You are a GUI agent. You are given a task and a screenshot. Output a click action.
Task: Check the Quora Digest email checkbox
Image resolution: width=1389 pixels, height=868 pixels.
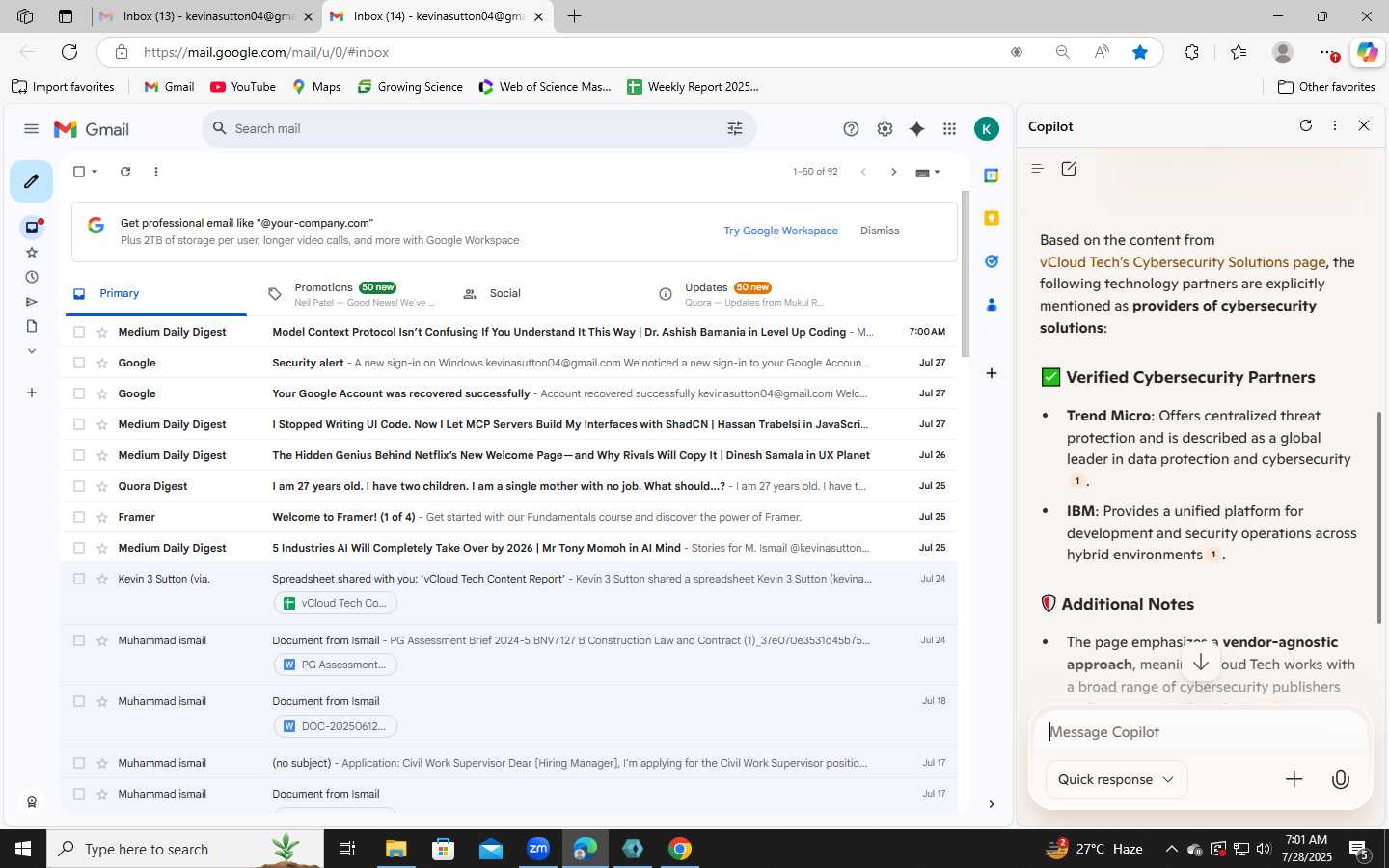pyautogui.click(x=79, y=486)
